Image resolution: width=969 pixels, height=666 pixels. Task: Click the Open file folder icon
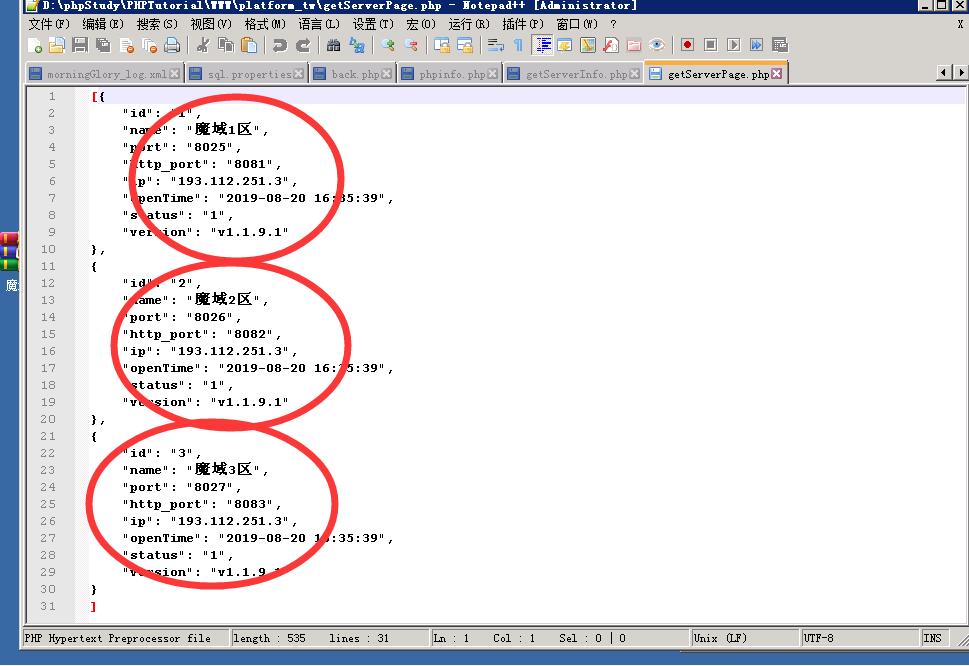click(57, 45)
